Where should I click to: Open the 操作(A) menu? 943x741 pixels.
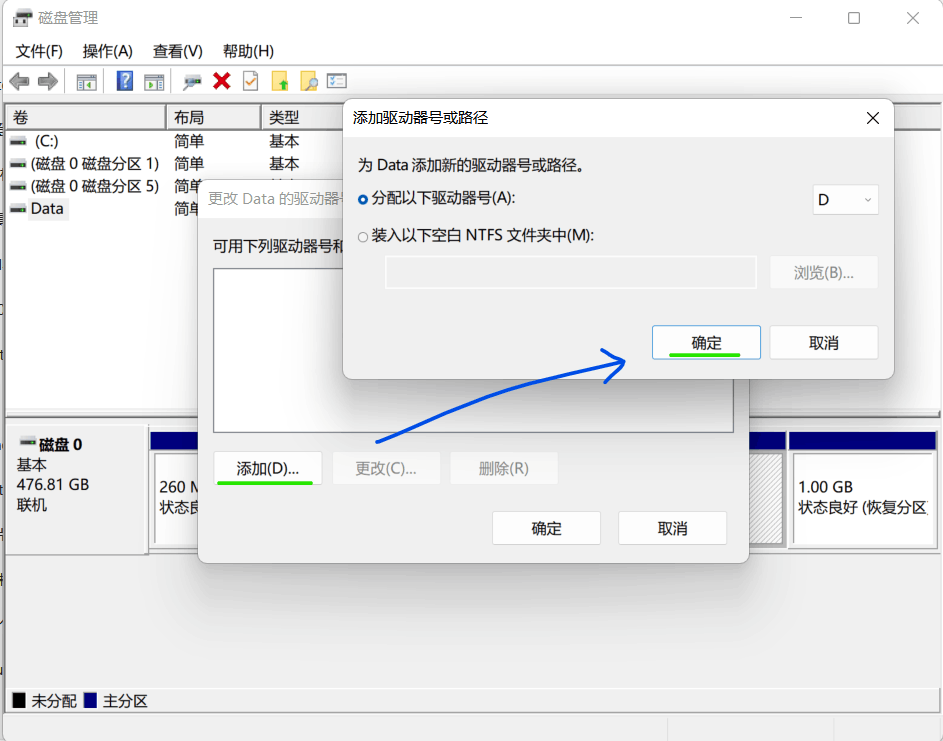click(x=108, y=52)
